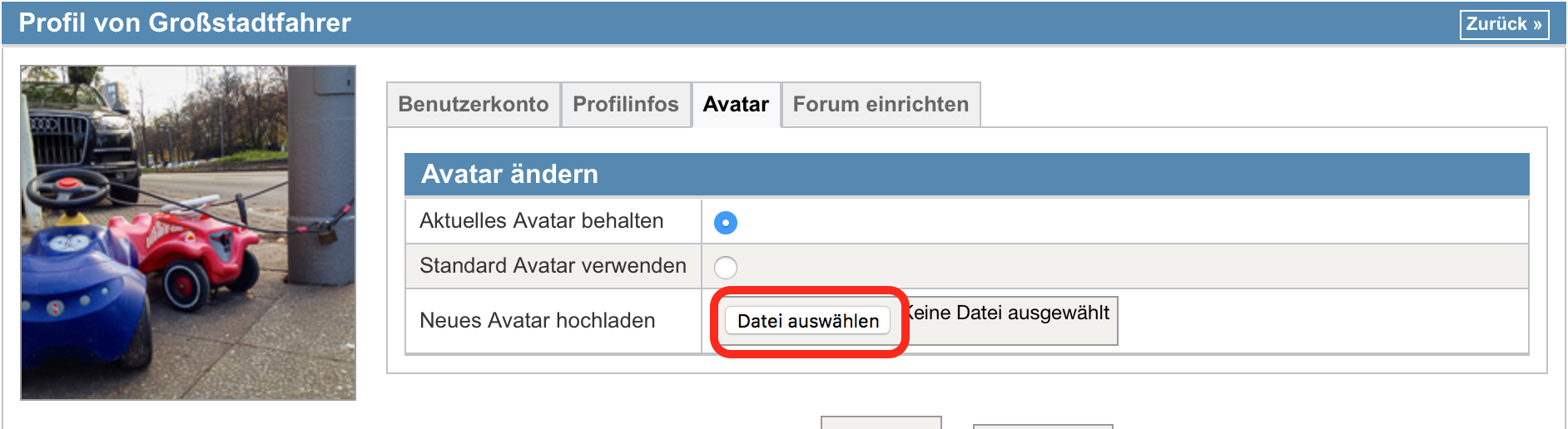Viewport: 1568px width, 429px height.
Task: Click the Keine Datei ausgewählt text
Action: (1010, 313)
